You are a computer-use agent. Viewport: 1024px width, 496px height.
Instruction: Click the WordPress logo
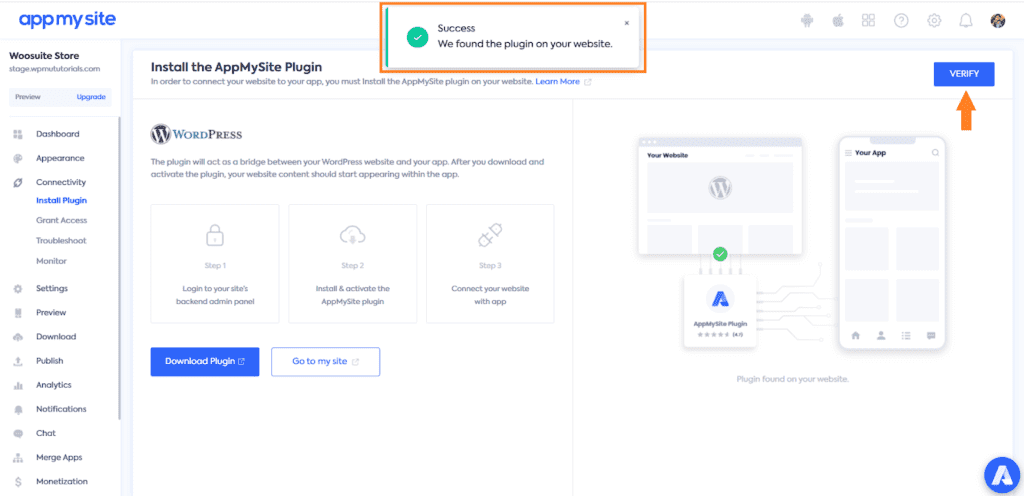[196, 134]
